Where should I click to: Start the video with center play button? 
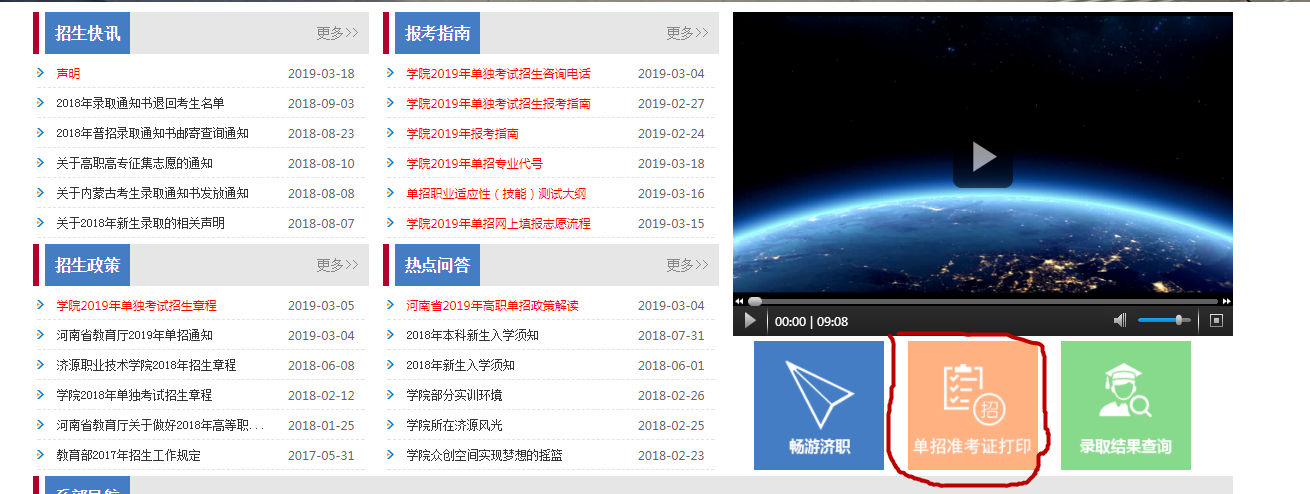coord(983,157)
